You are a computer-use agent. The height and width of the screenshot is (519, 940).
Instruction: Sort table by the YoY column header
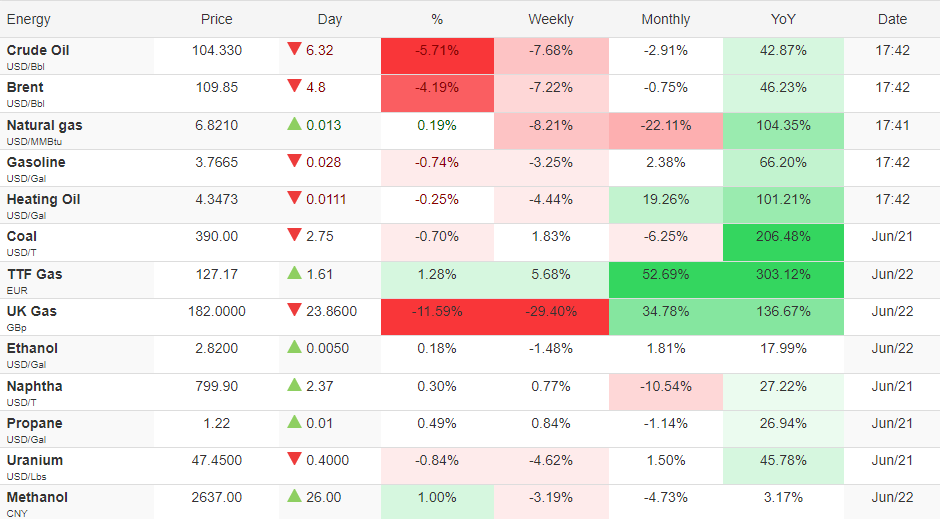click(x=783, y=19)
